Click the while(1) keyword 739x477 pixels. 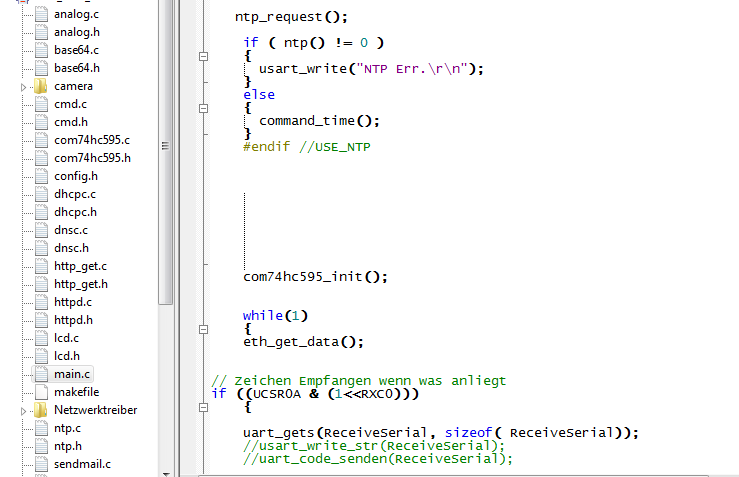point(275,315)
